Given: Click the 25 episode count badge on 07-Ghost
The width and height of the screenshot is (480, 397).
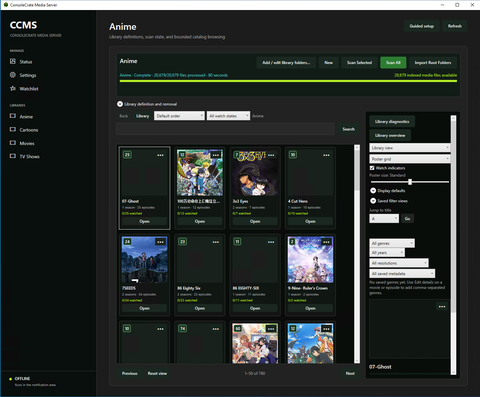Looking at the screenshot, I should click(x=127, y=155).
